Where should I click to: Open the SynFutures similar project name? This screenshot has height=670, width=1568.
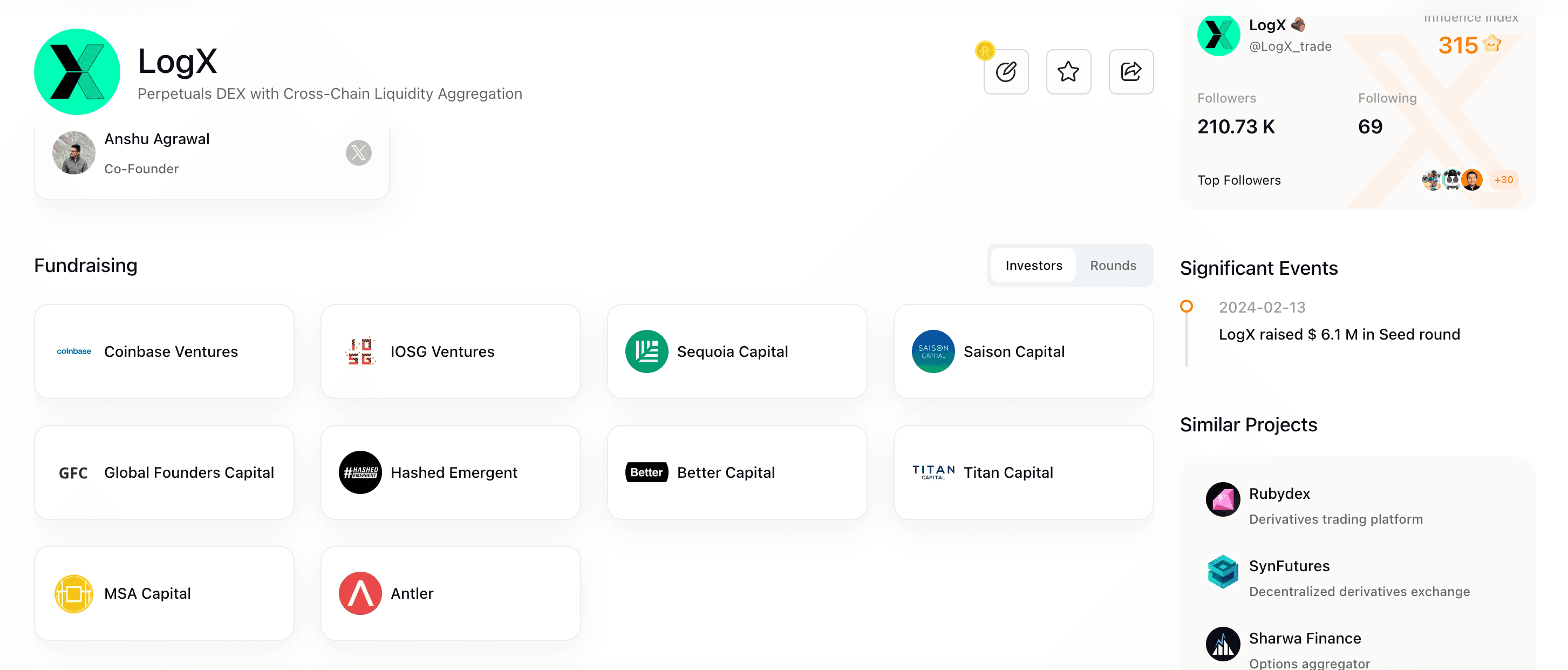pos(1289,566)
